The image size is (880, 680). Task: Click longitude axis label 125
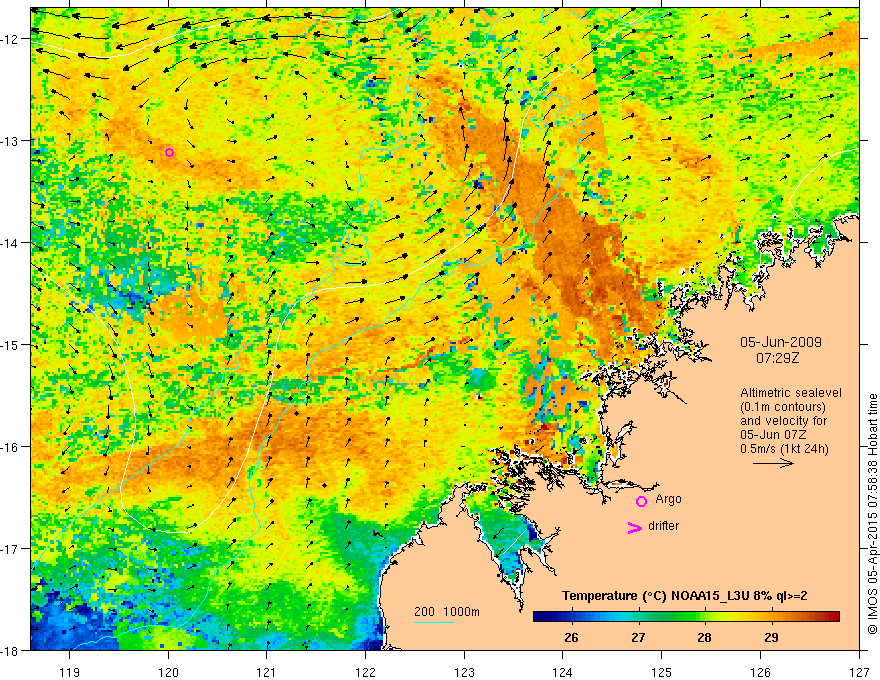click(661, 672)
